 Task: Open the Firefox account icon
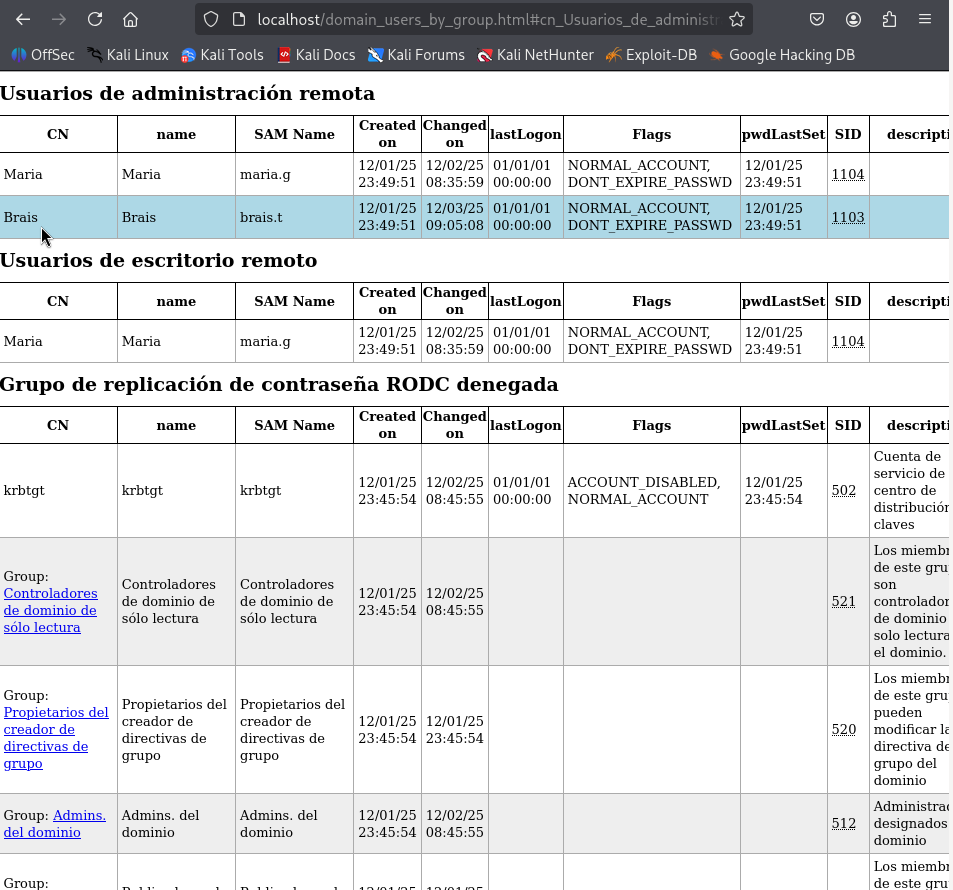coord(853,19)
